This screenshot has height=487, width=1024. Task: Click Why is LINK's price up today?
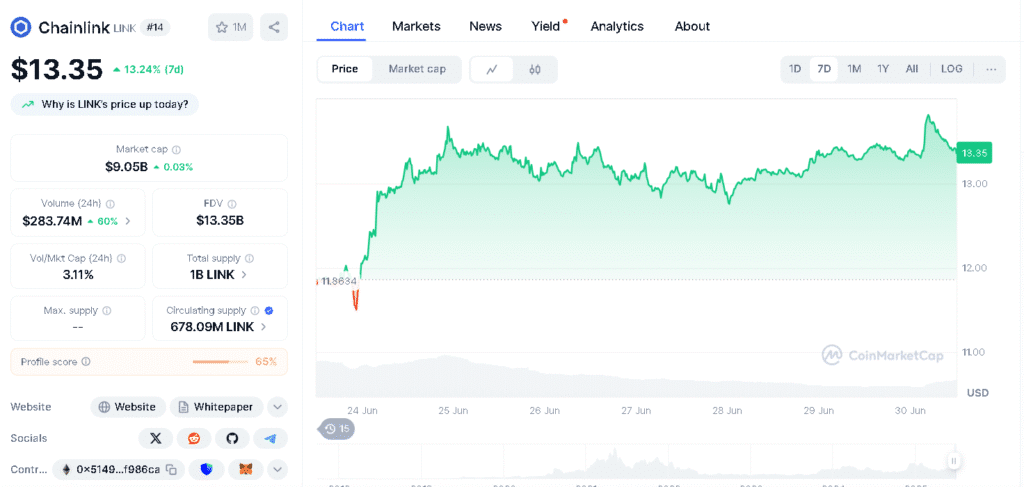point(104,104)
